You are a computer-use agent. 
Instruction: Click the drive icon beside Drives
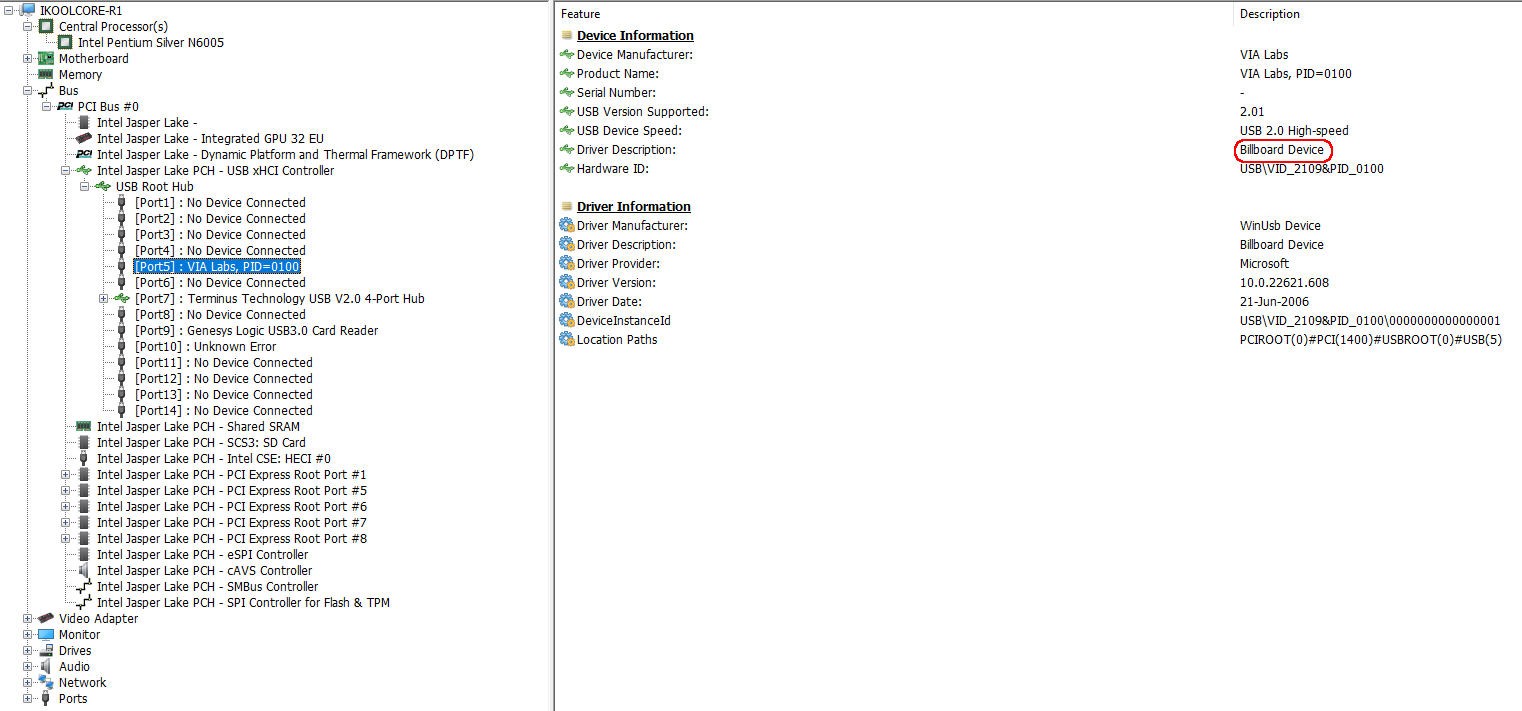coord(46,650)
